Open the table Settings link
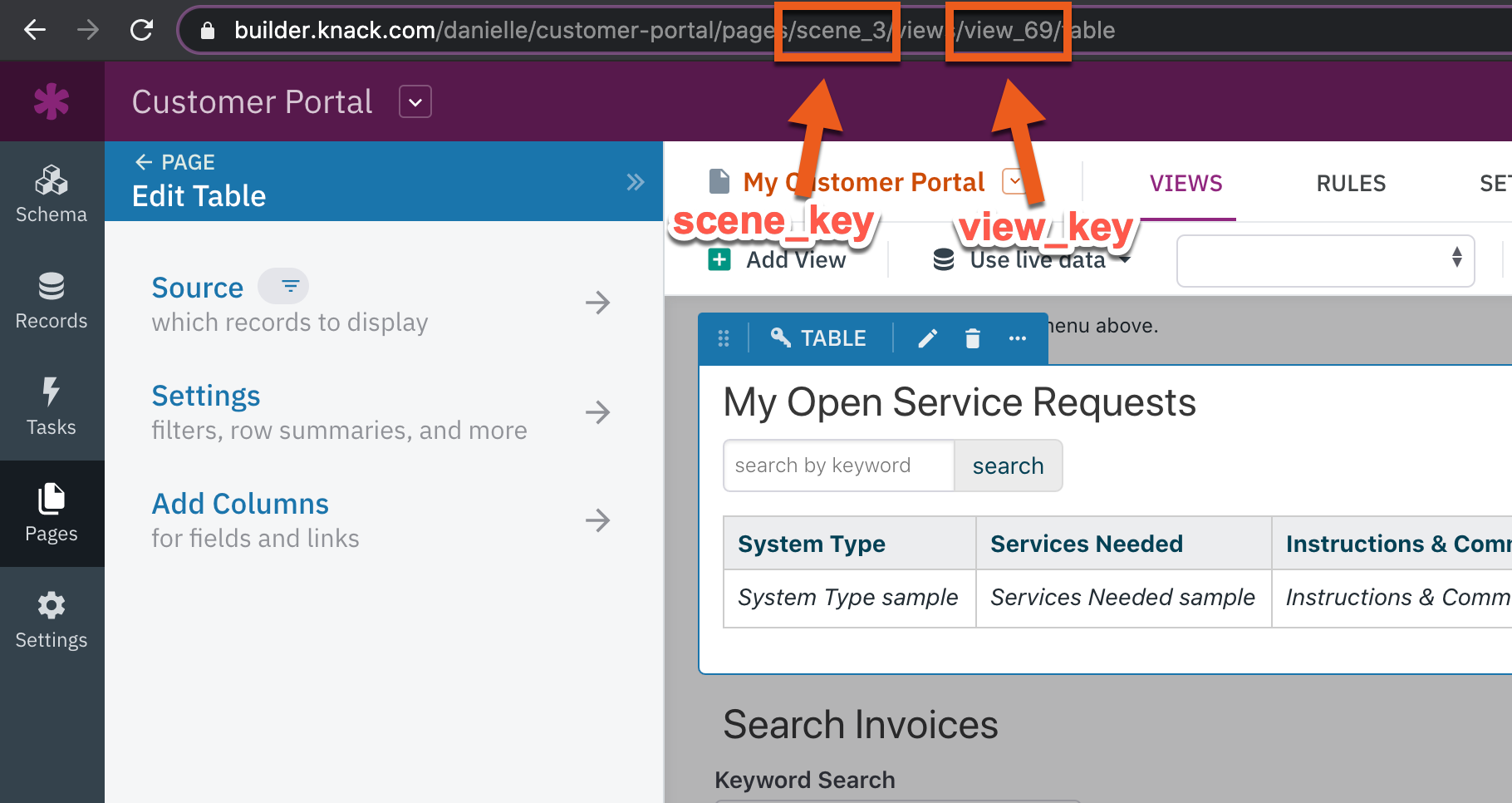The width and height of the screenshot is (1512, 803). 206,396
